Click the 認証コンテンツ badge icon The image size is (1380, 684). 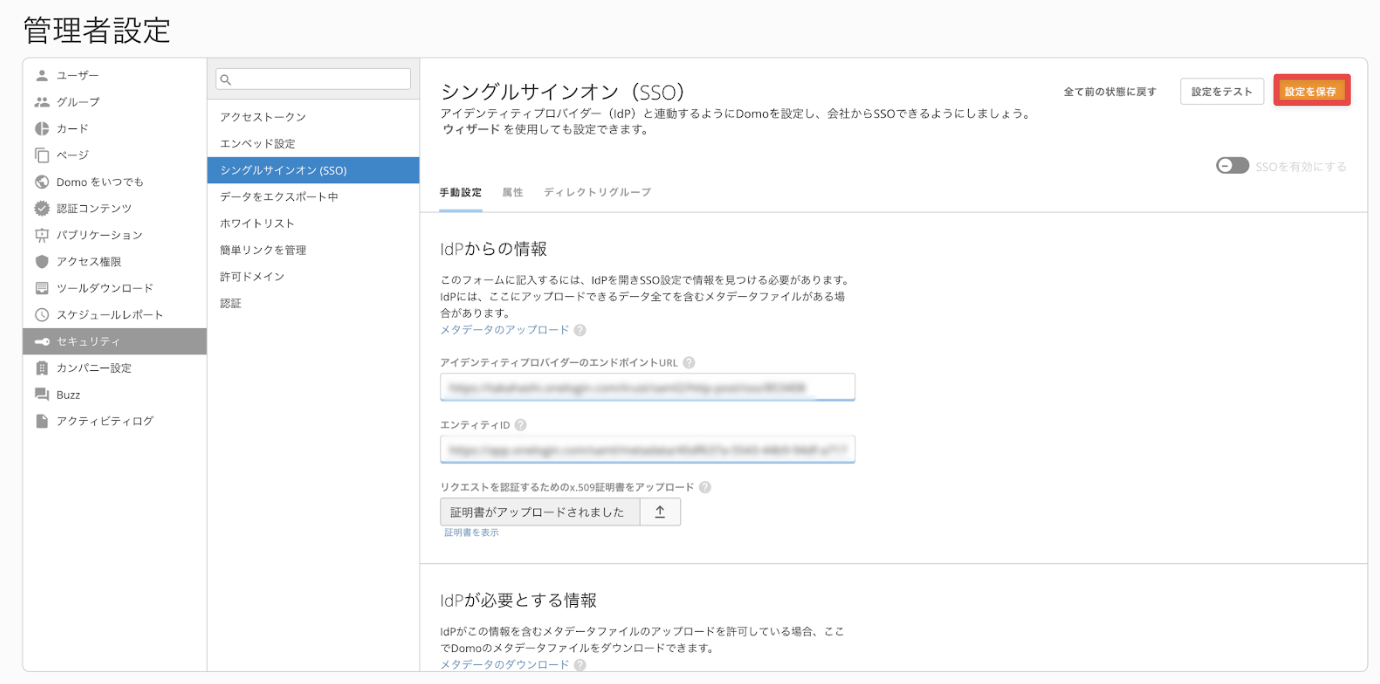point(42,208)
